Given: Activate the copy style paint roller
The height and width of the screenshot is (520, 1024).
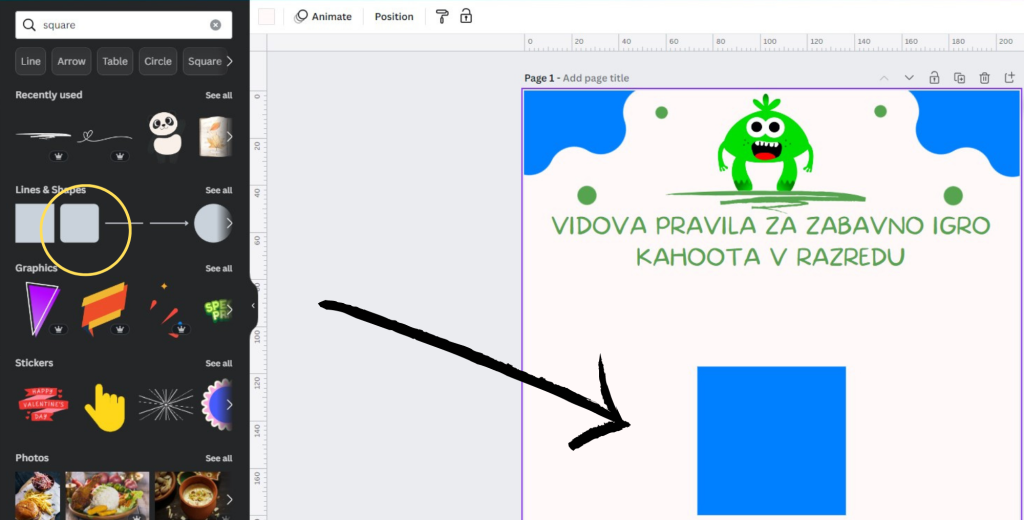Looking at the screenshot, I should (x=442, y=16).
